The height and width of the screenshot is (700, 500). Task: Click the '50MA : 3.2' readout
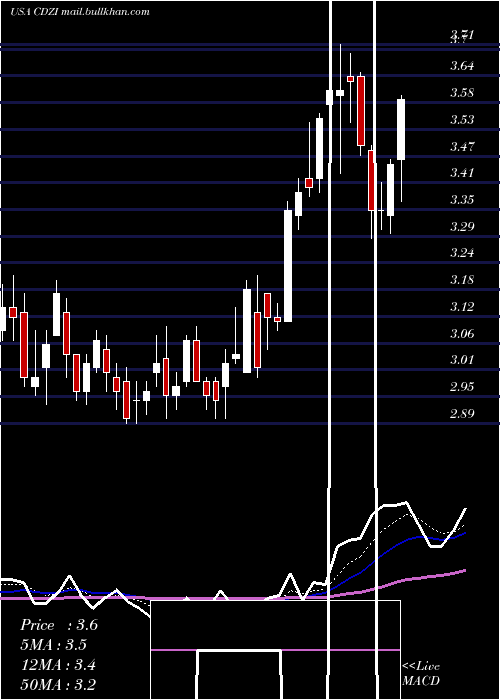click(x=58, y=685)
